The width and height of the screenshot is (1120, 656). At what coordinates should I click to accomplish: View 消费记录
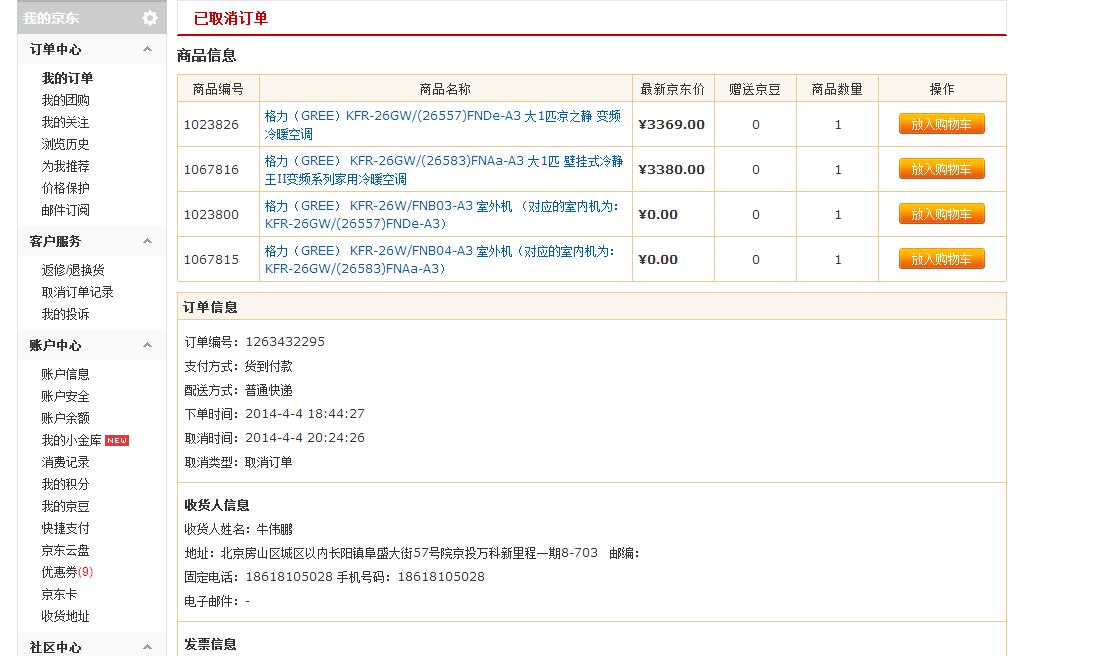coord(66,463)
